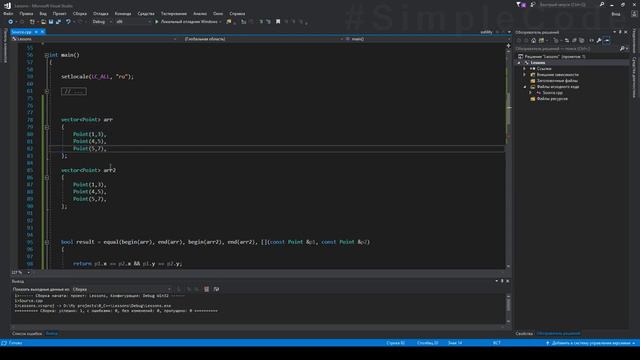Switch to the Список ошибок tab
Image resolution: width=640 pixels, height=360 pixels.
click(x=27, y=333)
